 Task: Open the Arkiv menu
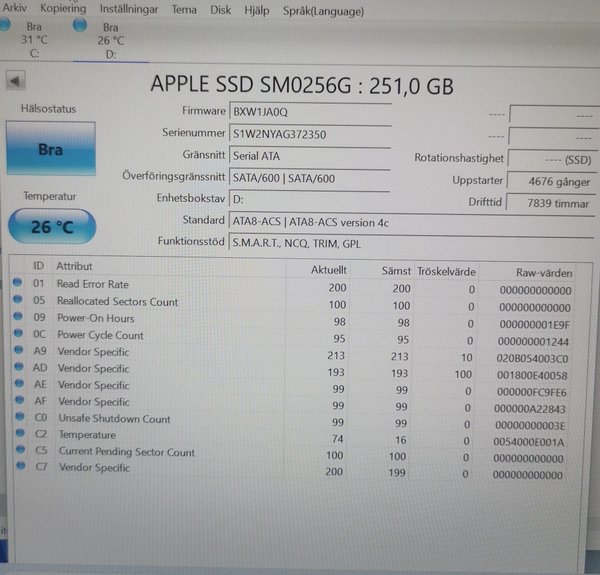pyautogui.click(x=15, y=9)
